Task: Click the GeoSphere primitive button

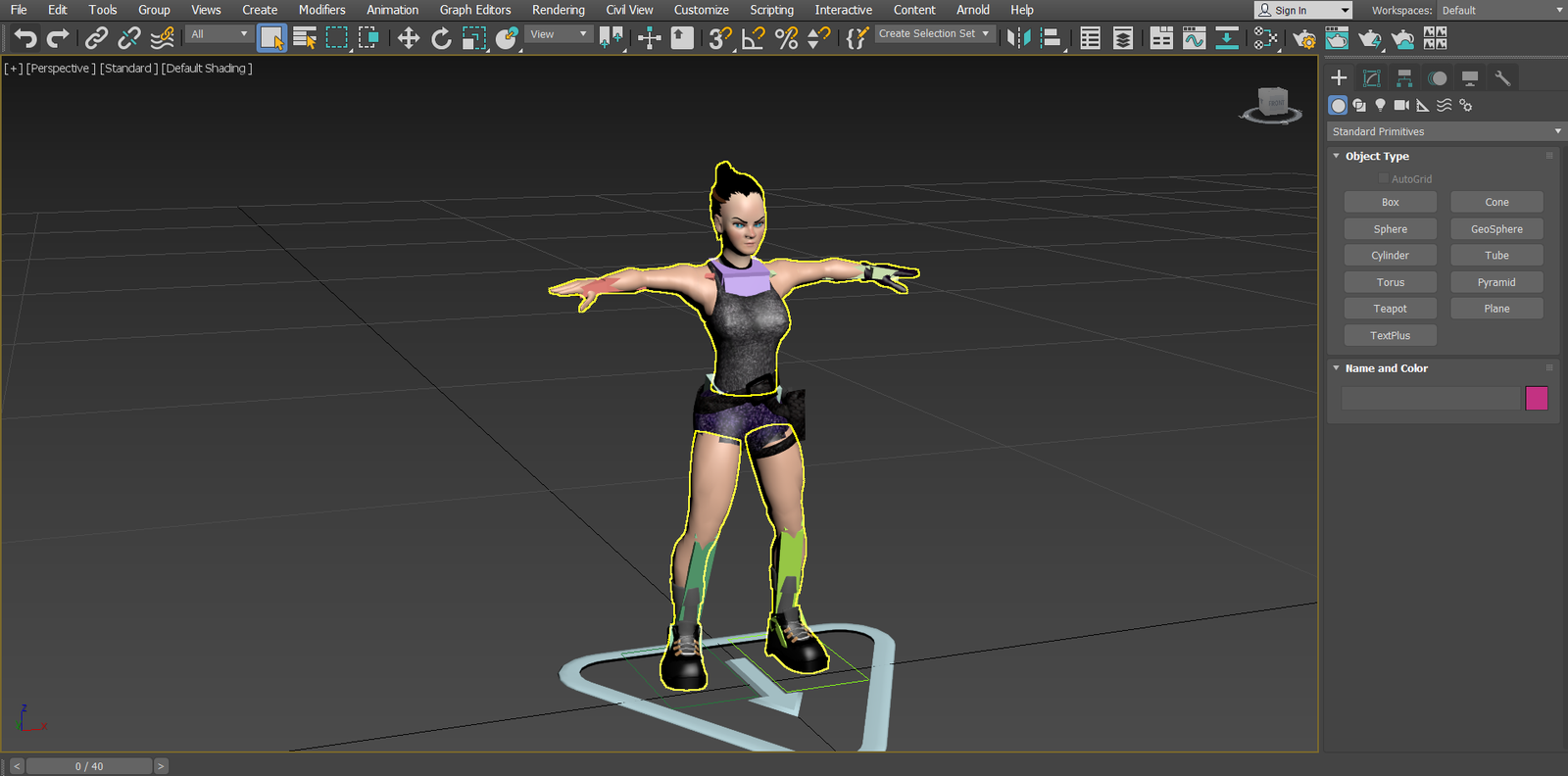Action: point(1496,229)
